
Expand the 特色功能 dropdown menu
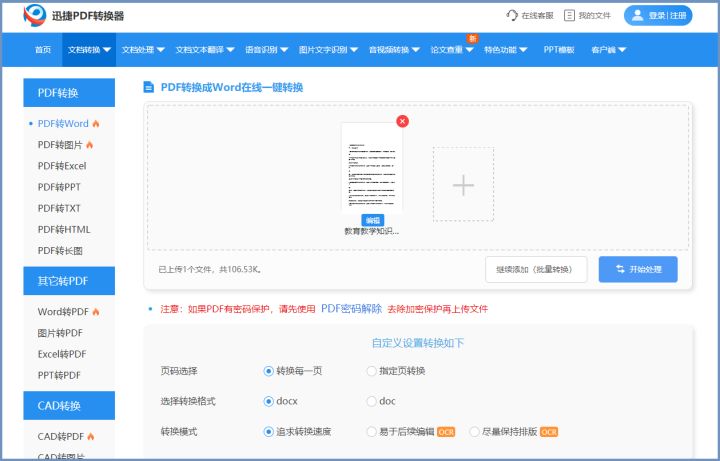(505, 49)
